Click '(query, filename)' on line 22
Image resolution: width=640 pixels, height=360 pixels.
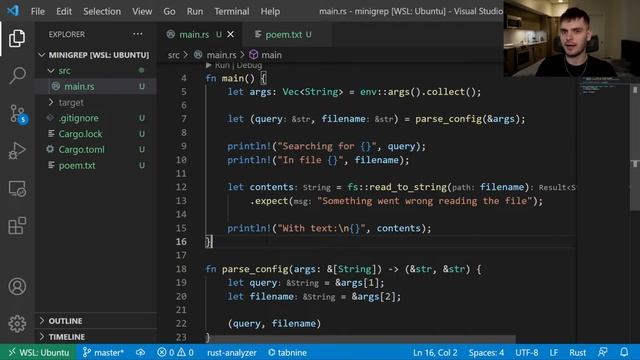point(274,323)
